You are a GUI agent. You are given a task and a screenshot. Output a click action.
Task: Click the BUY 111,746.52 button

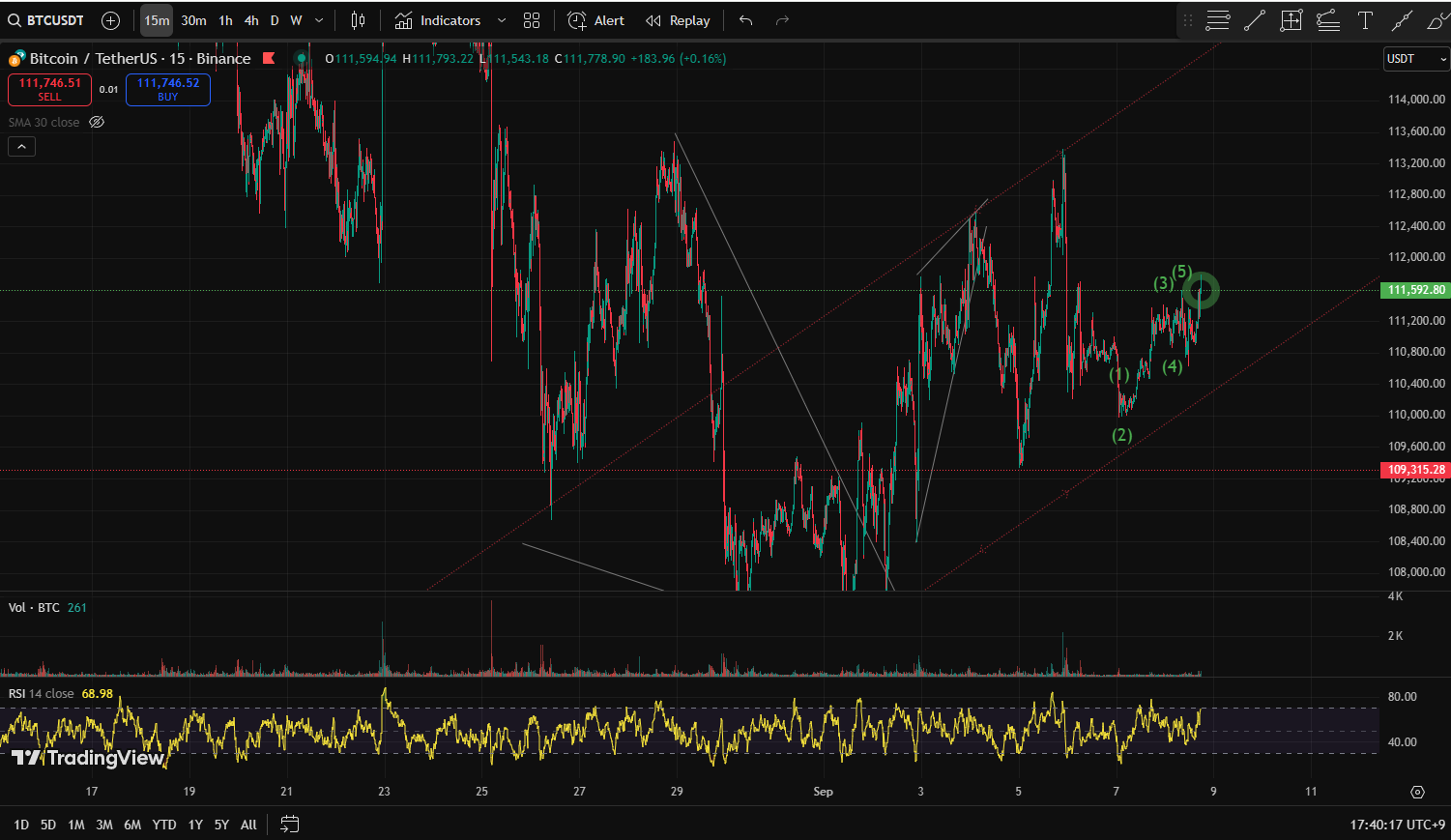[x=168, y=90]
